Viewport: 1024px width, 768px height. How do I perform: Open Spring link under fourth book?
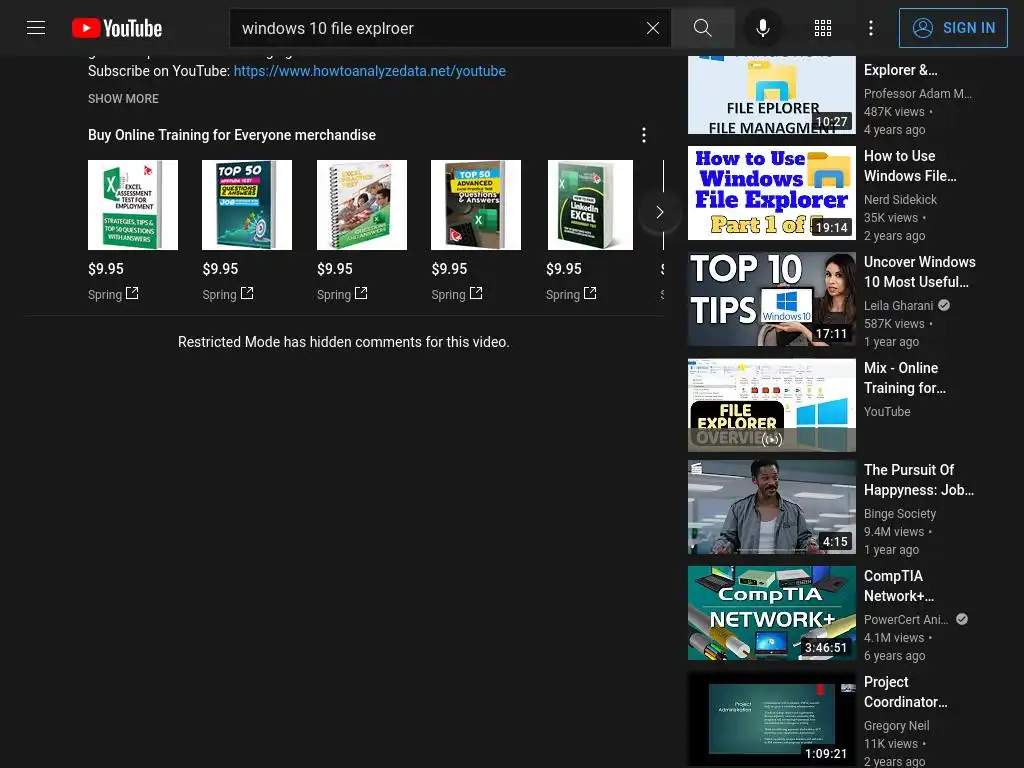457,294
